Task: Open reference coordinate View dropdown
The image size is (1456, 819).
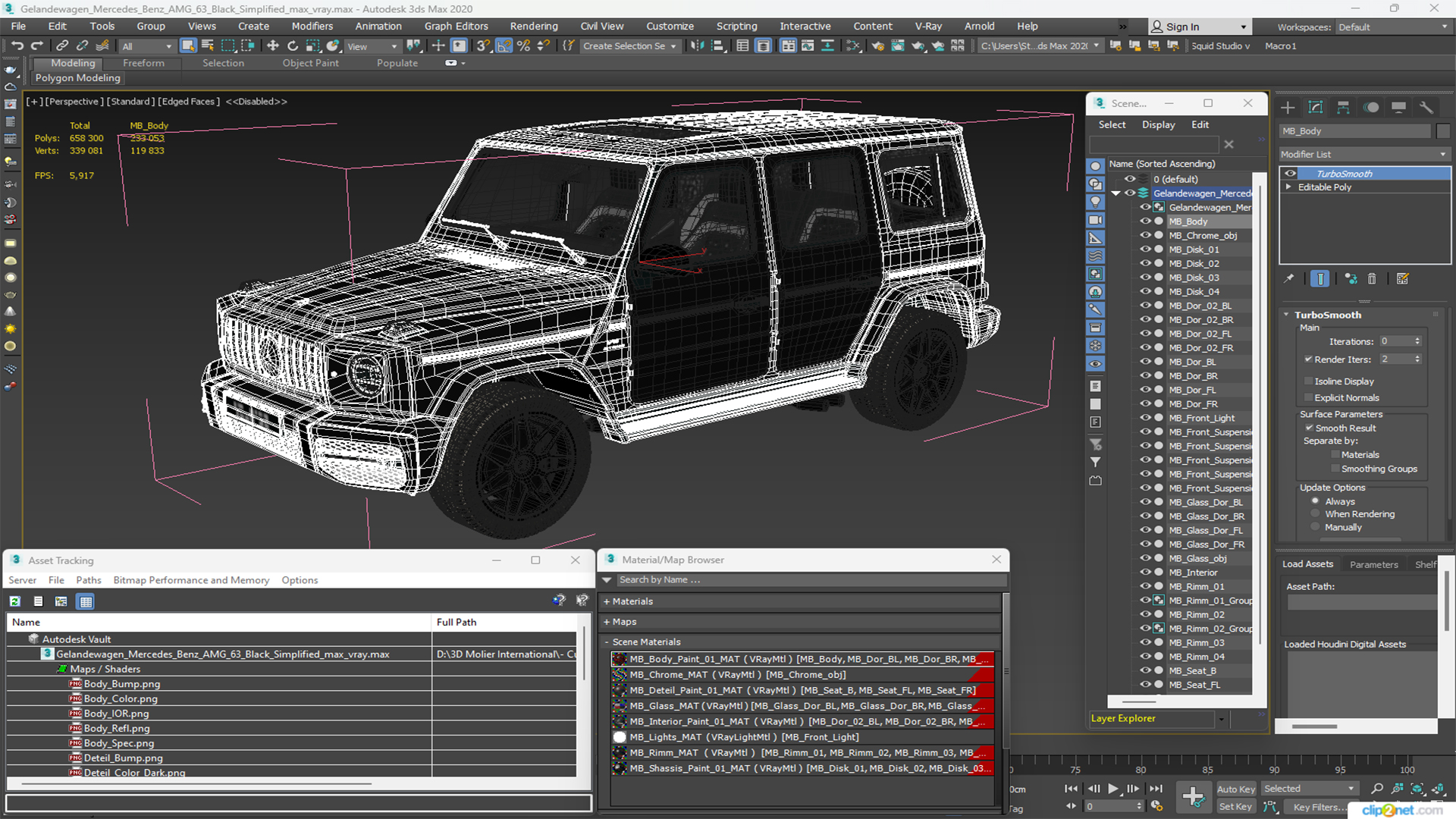Action: (x=372, y=46)
